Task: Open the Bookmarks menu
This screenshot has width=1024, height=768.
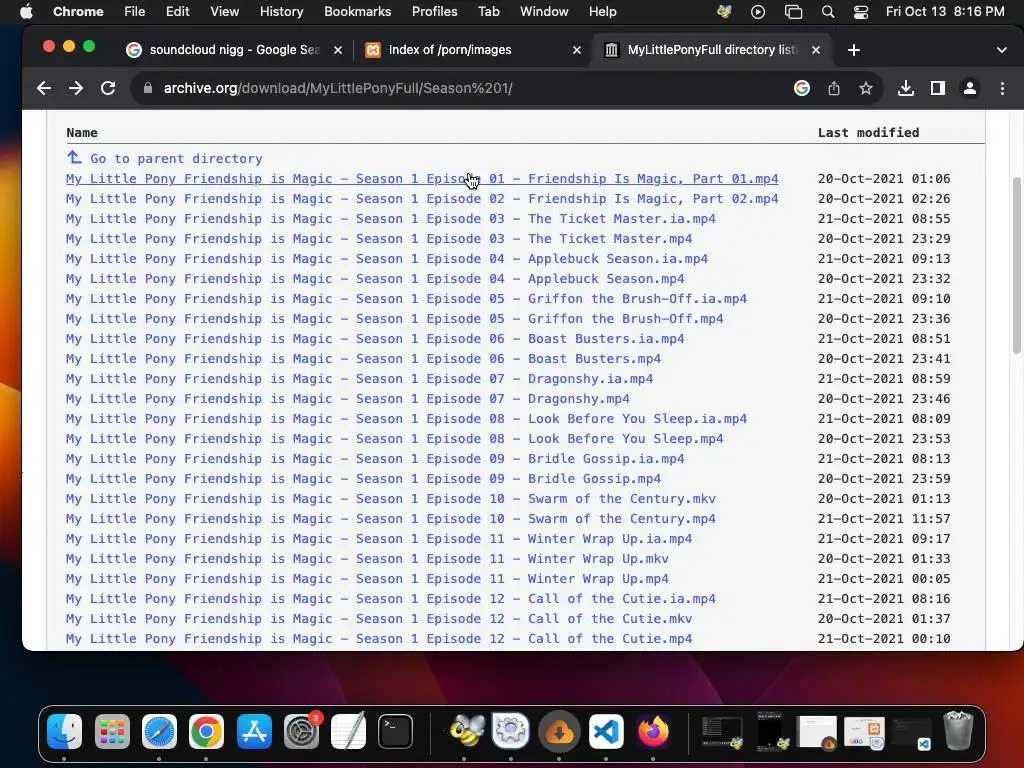Action: point(357,11)
